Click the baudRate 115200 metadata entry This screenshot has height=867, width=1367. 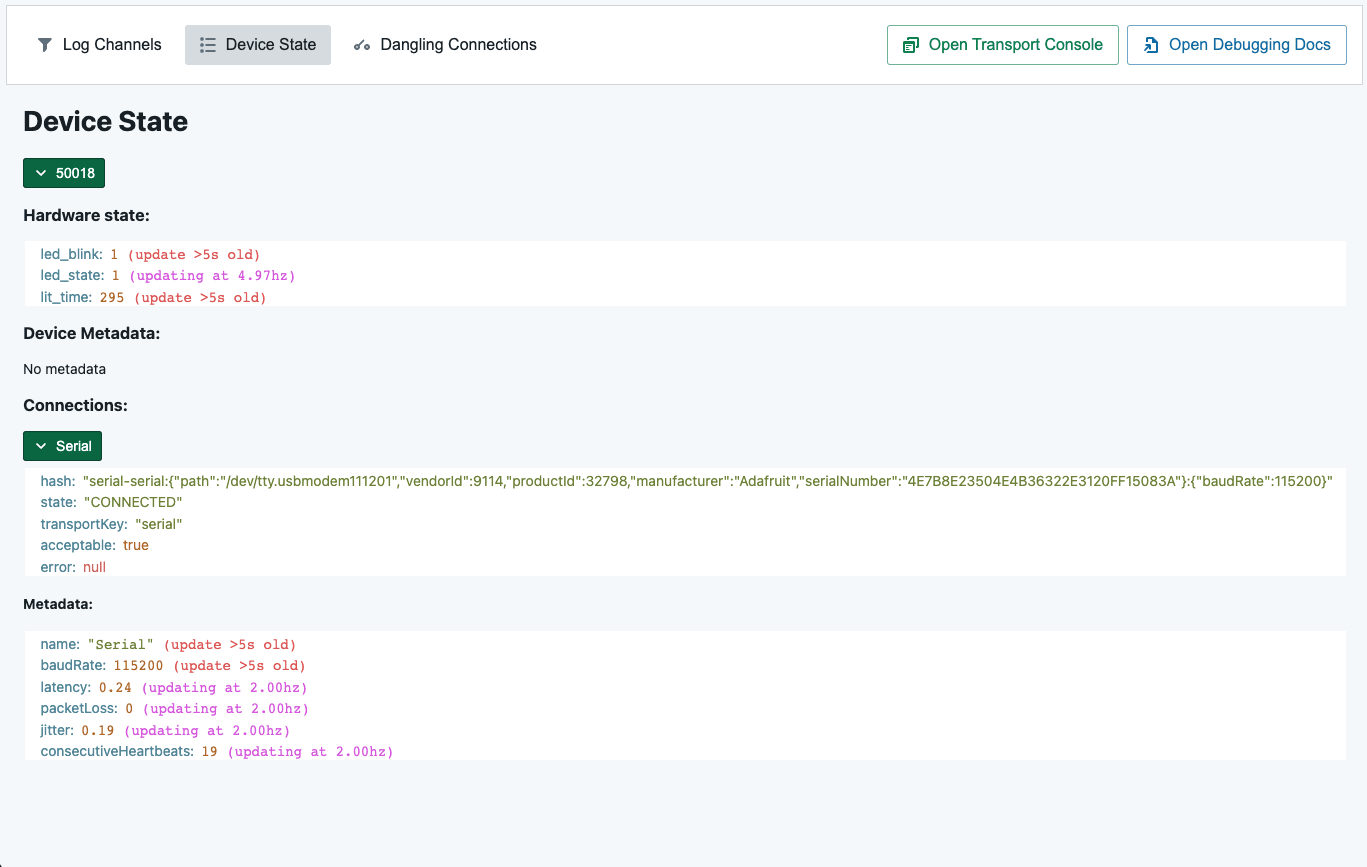[x=172, y=665]
